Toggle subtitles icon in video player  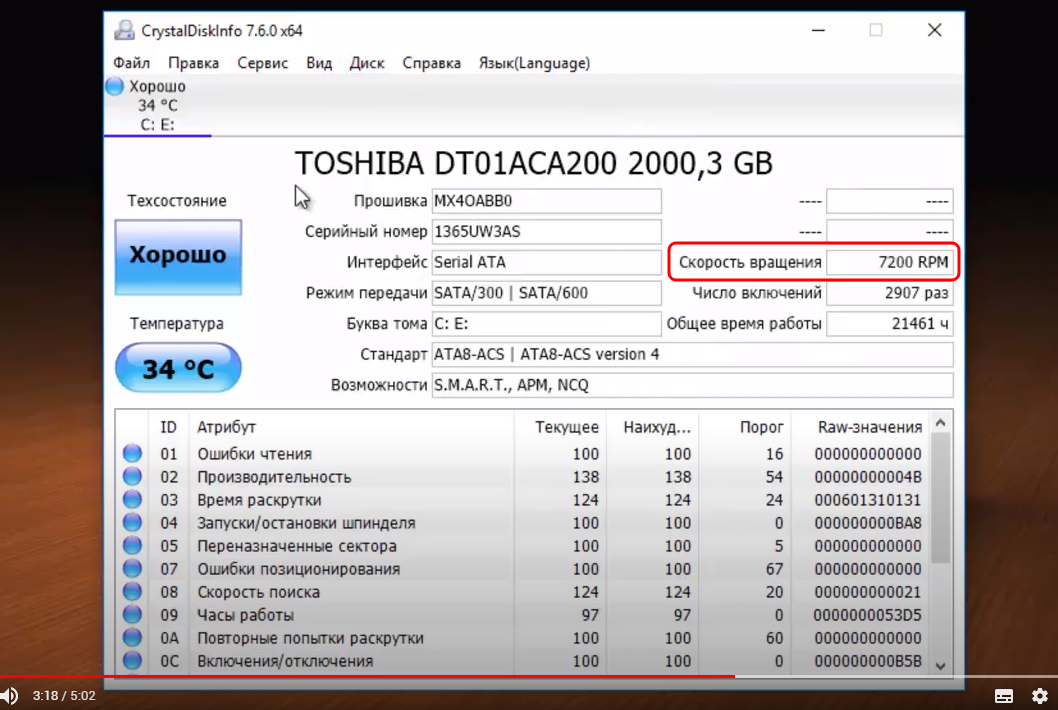point(1004,695)
